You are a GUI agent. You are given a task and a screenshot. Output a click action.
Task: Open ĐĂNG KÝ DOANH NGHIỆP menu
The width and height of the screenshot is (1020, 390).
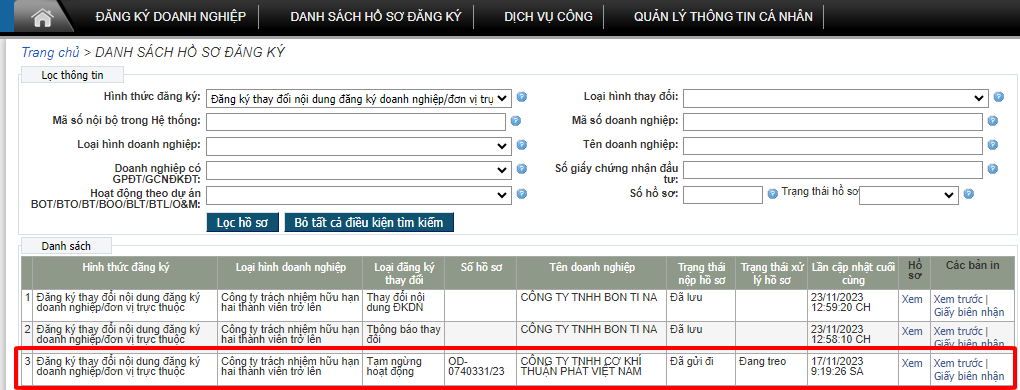pyautogui.click(x=170, y=17)
